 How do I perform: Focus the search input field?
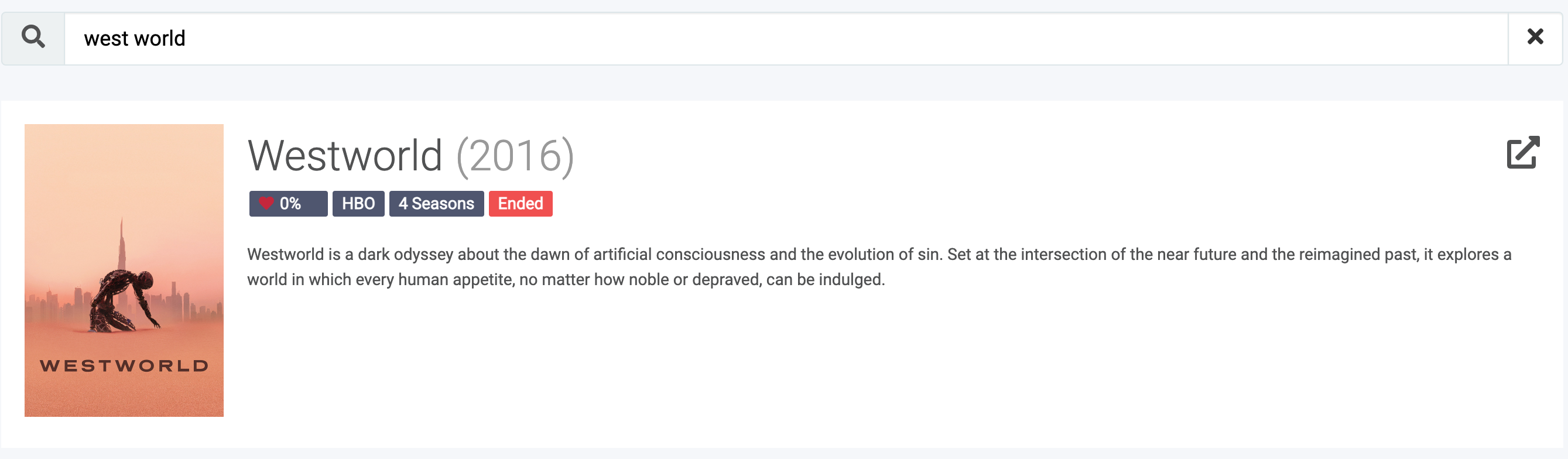coord(786,39)
